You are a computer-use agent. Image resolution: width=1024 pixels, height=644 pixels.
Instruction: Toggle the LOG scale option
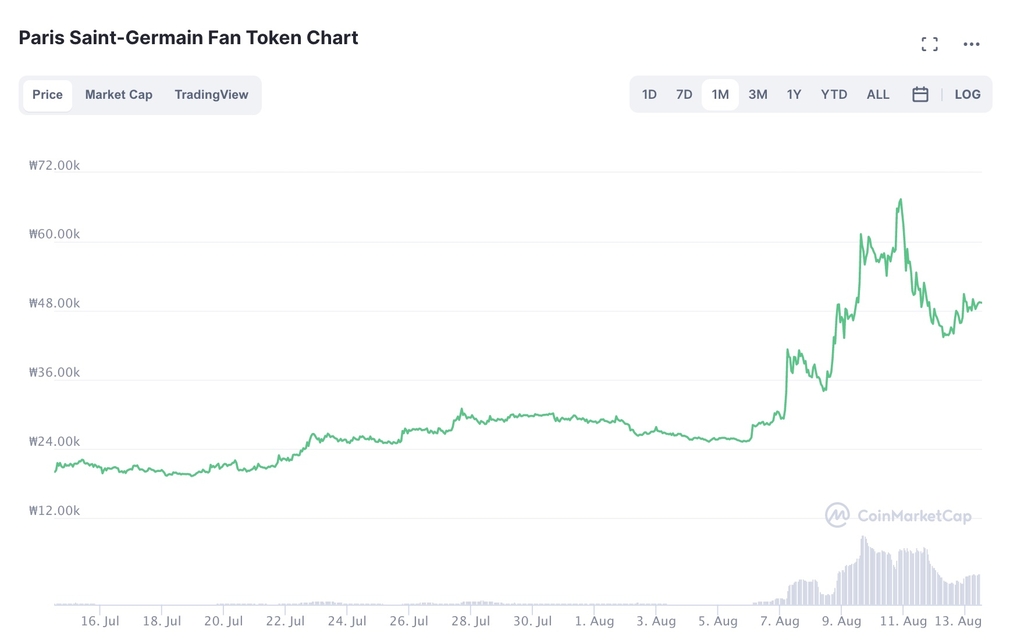point(967,95)
